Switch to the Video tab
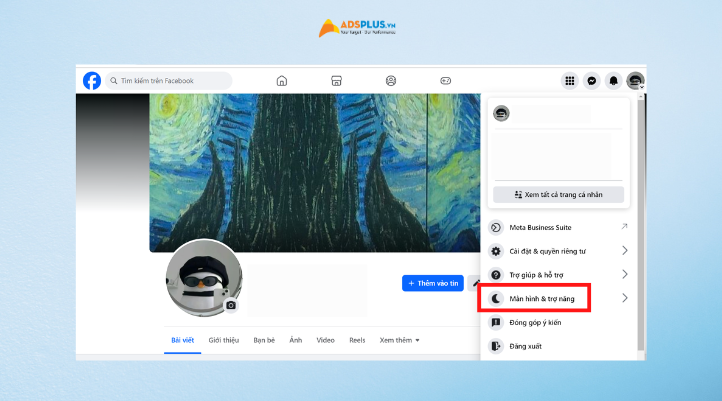The image size is (722, 401). [325, 340]
